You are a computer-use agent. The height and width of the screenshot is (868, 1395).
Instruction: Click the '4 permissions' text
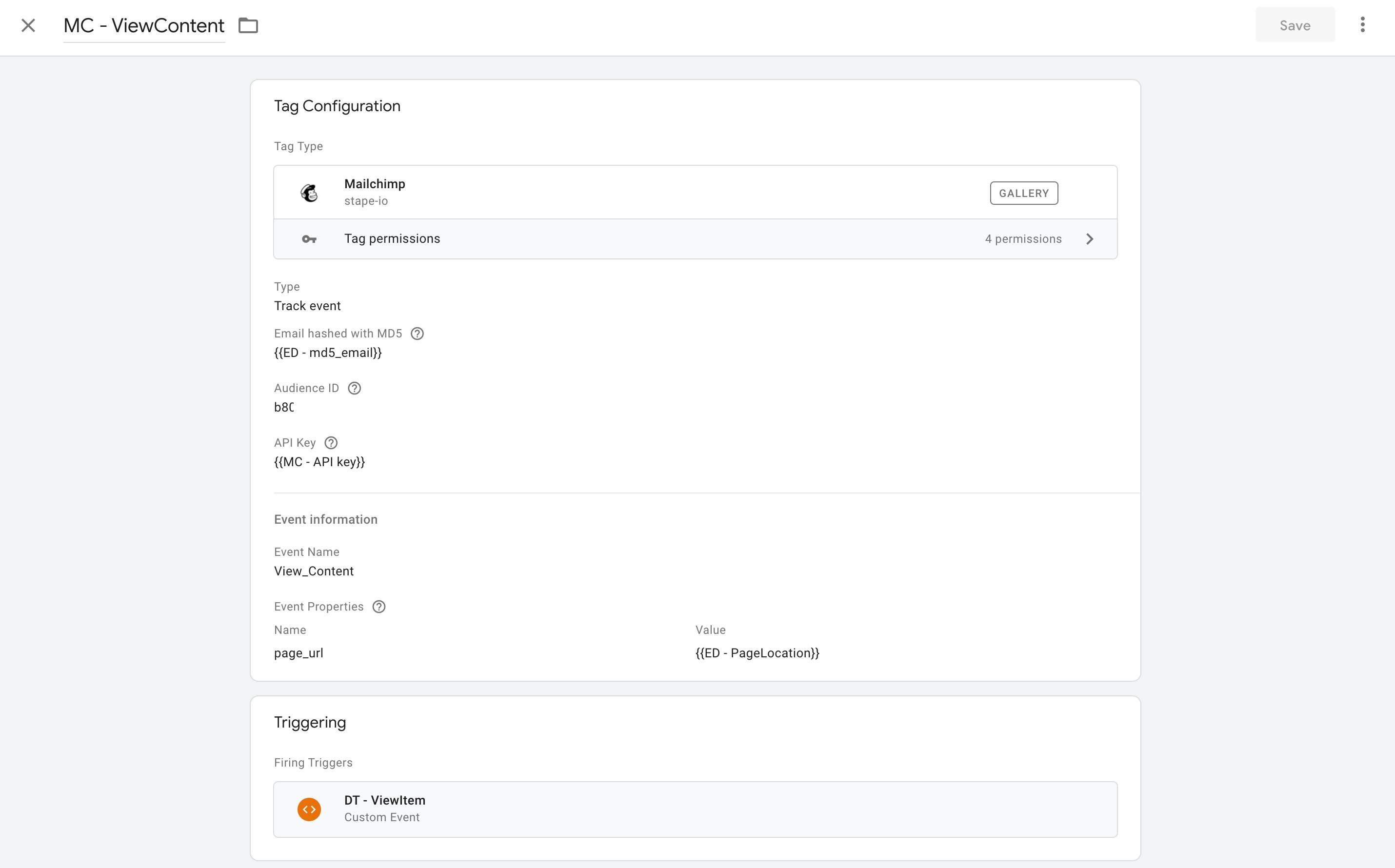[1023, 239]
